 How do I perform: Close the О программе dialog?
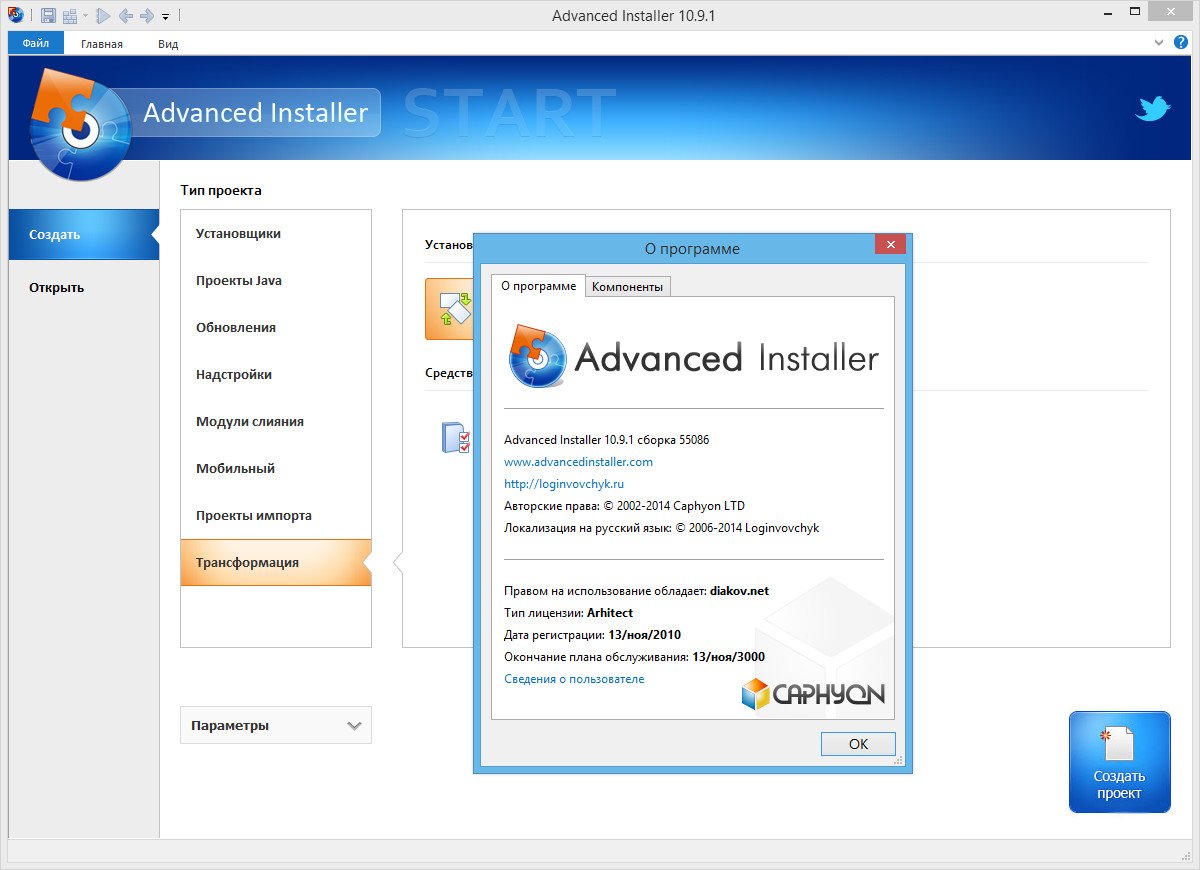tap(890, 244)
